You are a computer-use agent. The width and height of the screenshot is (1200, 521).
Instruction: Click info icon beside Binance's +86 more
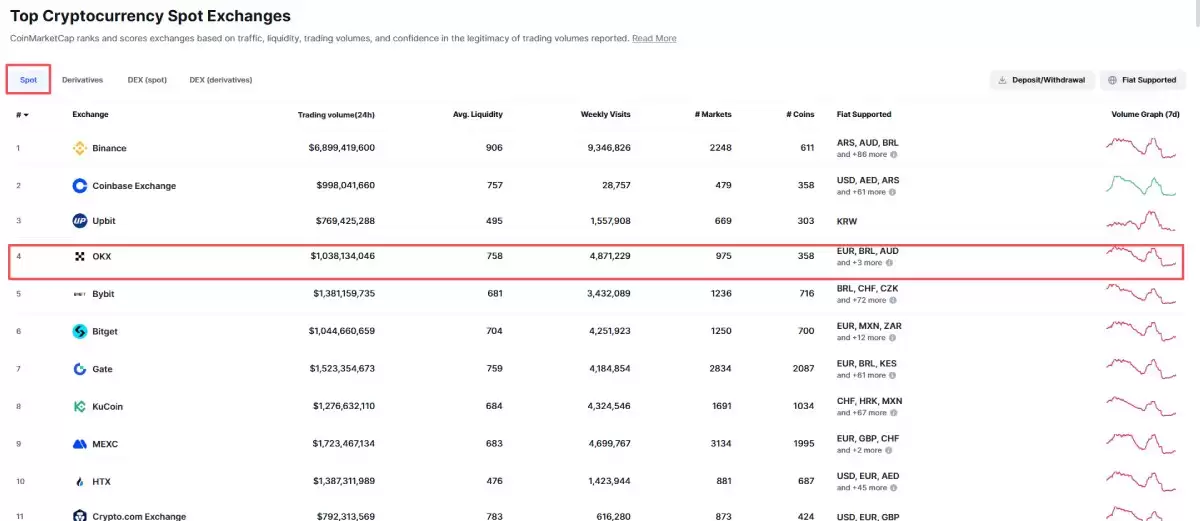click(893, 155)
